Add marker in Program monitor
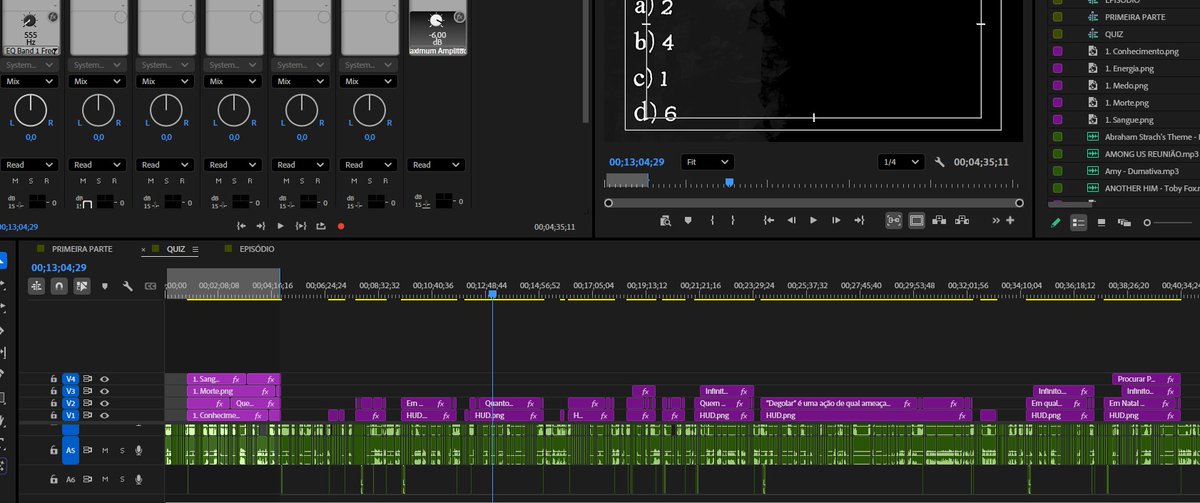Screen dimensions: 1200x503 tap(687, 220)
